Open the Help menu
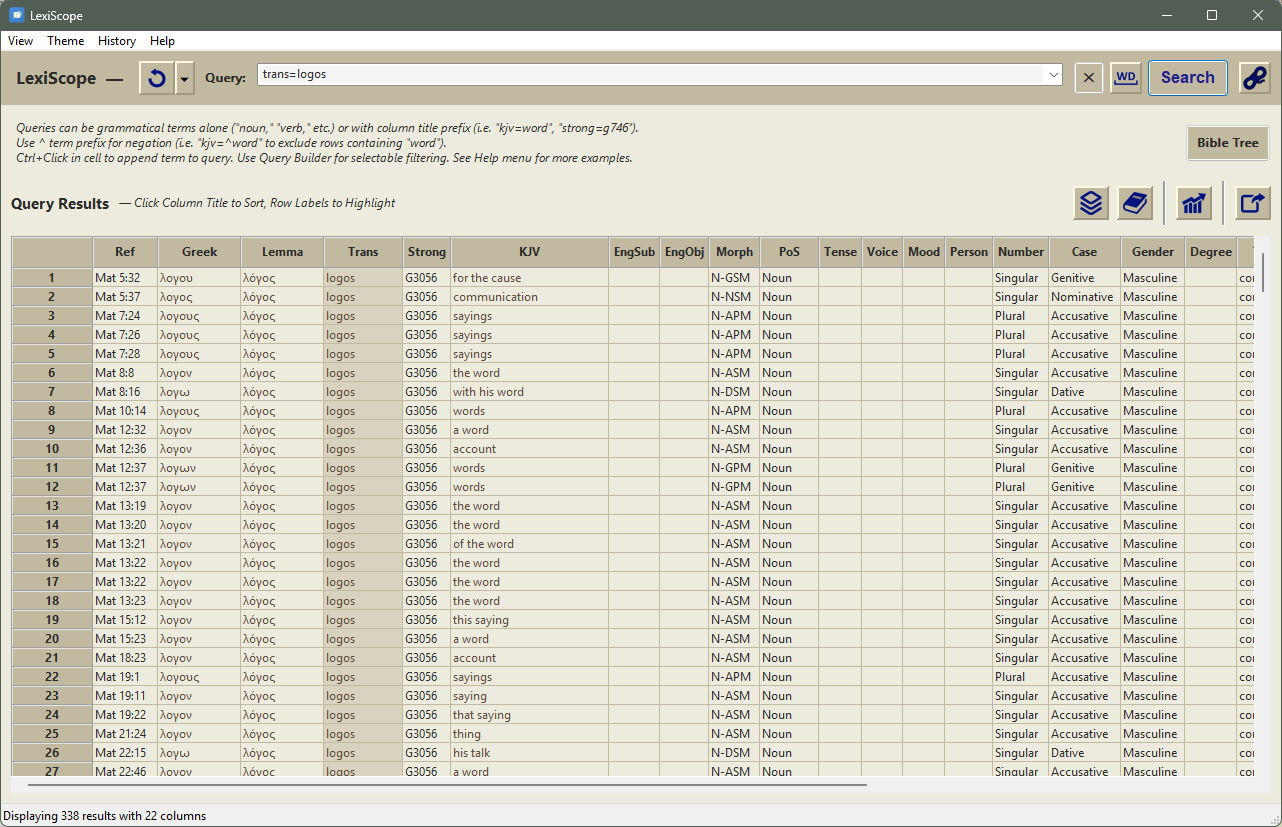Viewport: 1282px width, 827px height. (x=162, y=41)
